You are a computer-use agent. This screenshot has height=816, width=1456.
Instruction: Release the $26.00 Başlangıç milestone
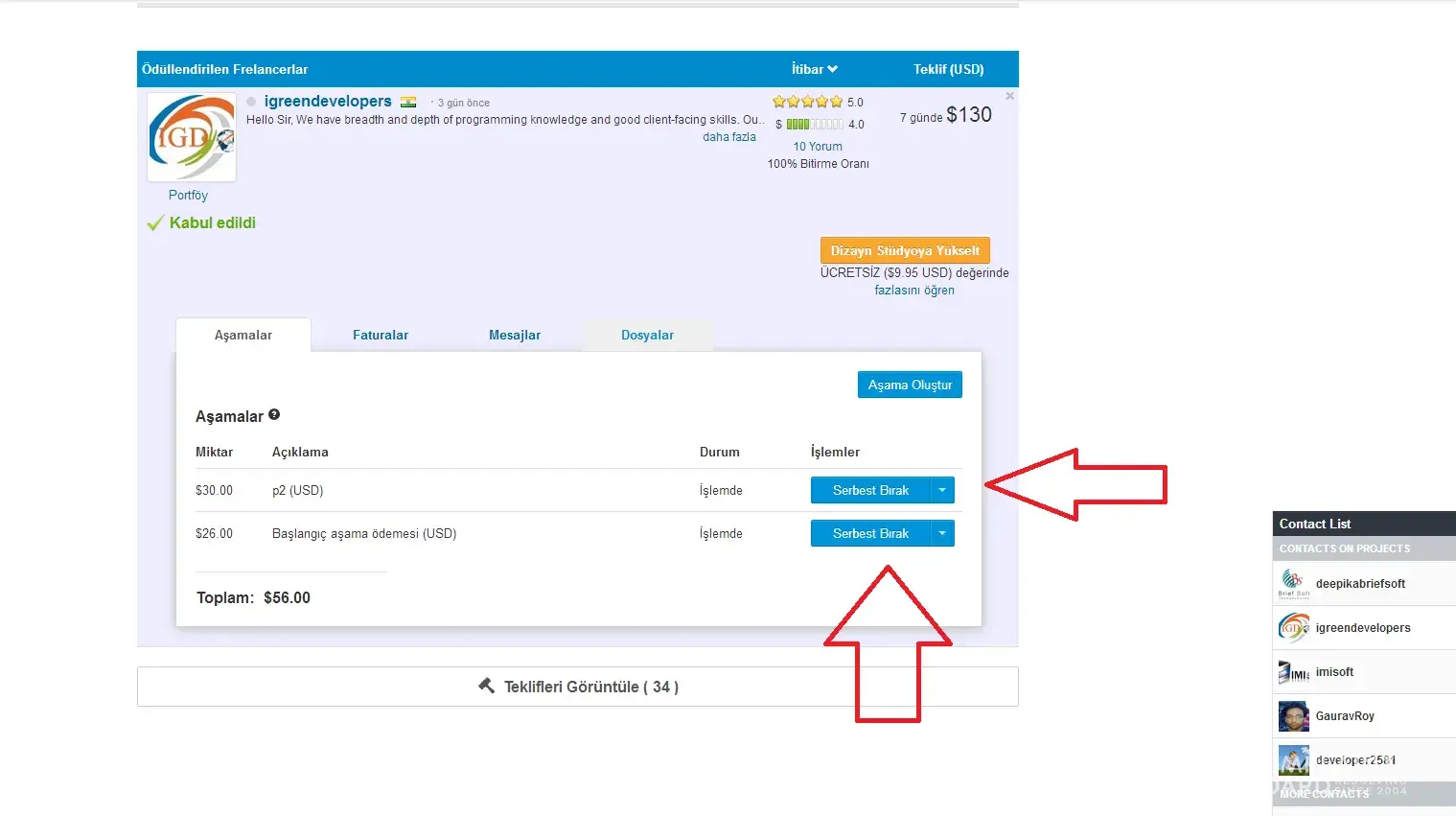[870, 533]
